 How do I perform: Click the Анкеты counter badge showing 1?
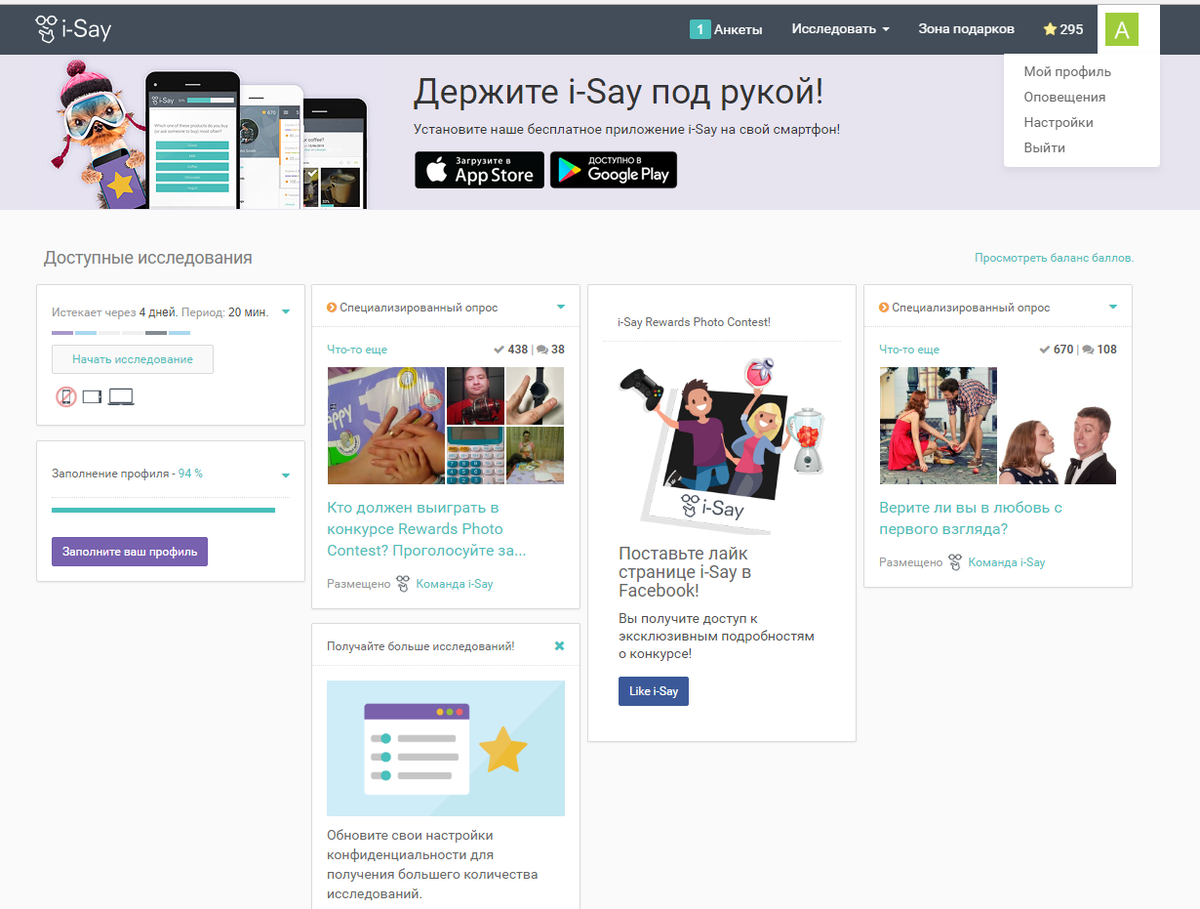(x=700, y=29)
